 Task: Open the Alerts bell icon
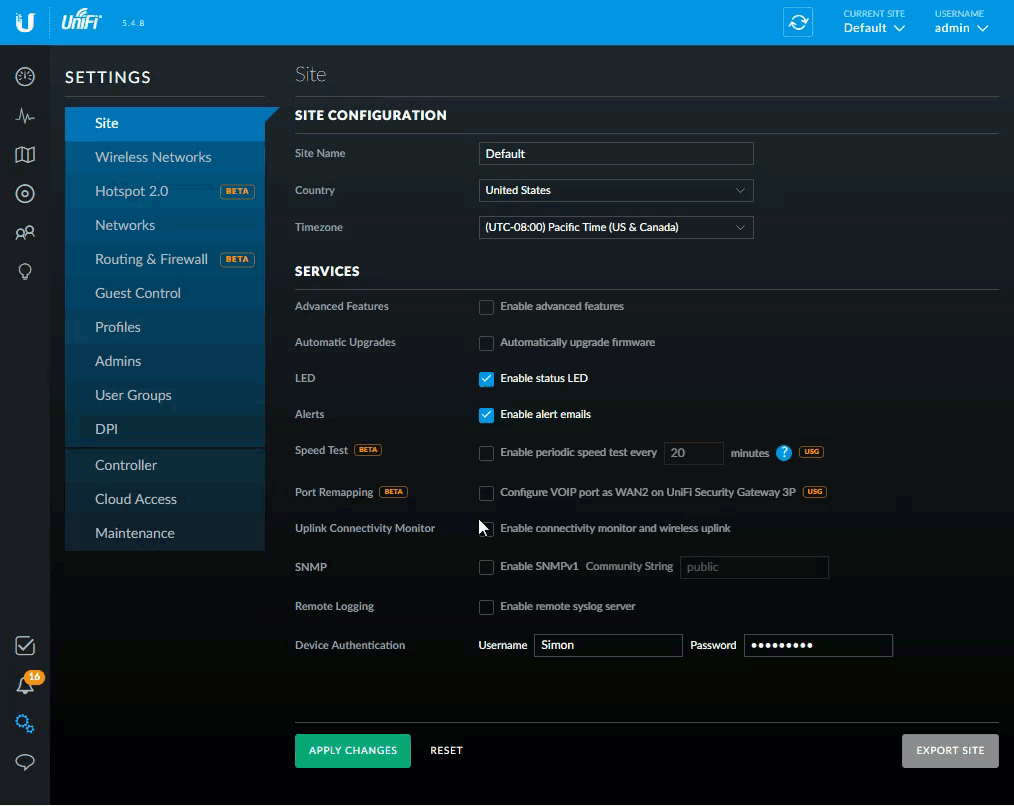(x=25, y=685)
